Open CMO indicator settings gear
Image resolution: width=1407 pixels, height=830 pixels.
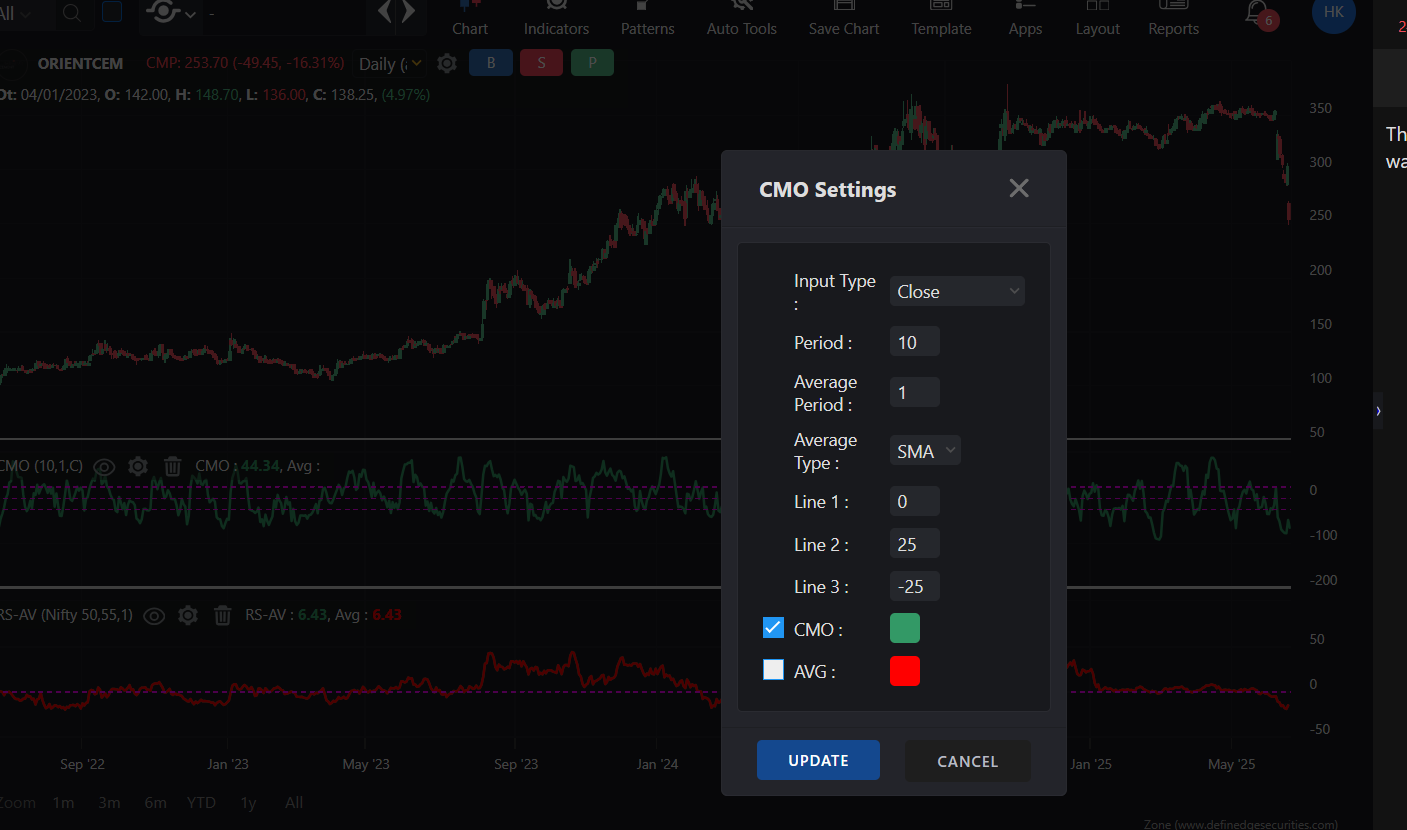pos(138,466)
